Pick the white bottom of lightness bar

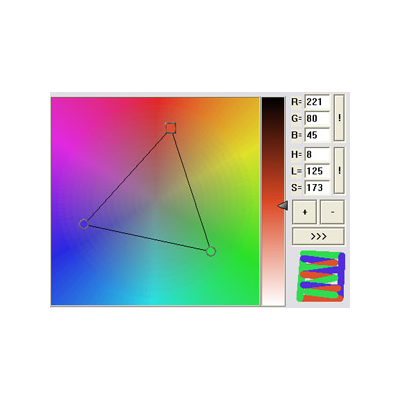[273, 299]
